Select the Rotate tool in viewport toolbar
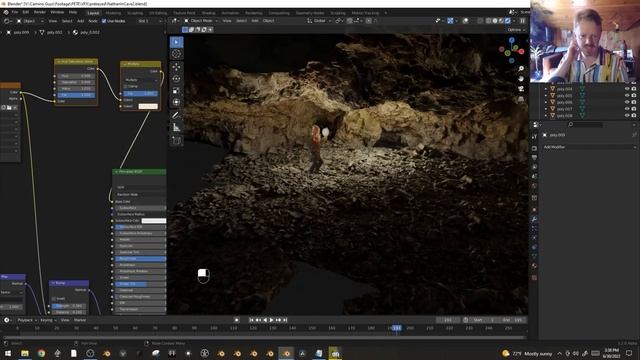 (x=176, y=78)
